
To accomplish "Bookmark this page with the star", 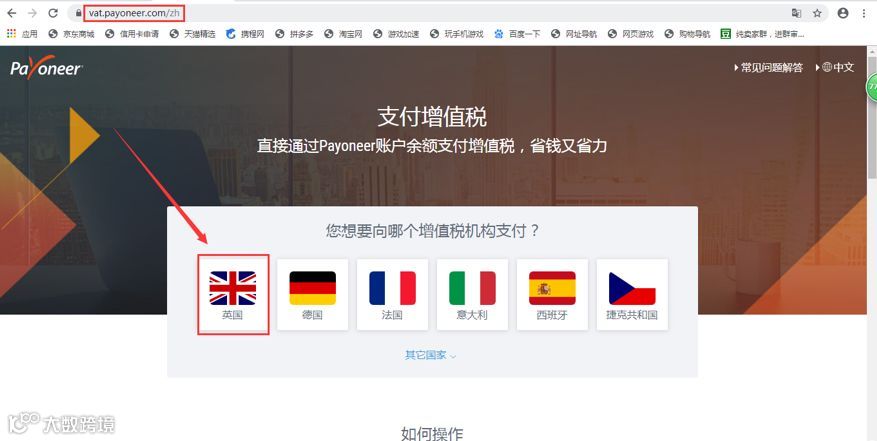I will (x=817, y=13).
